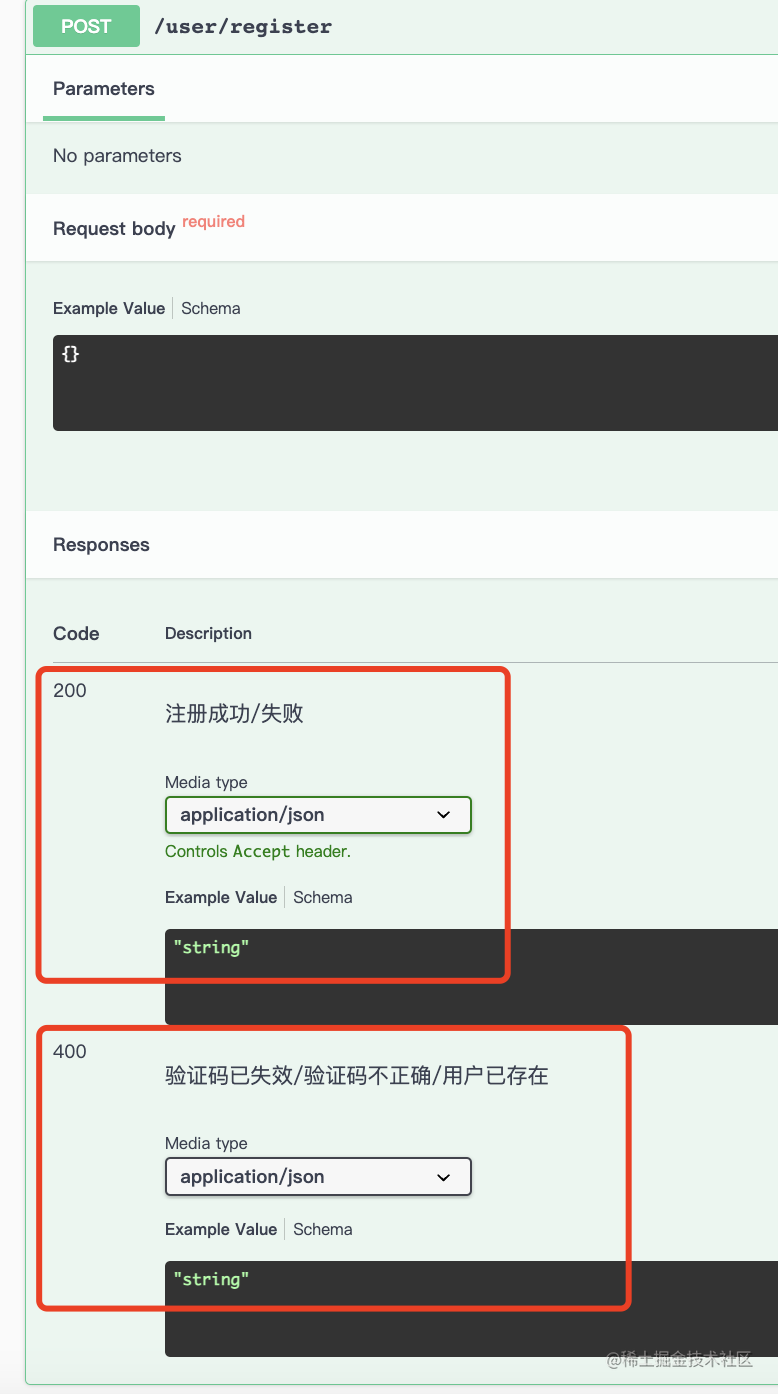
Task: Click the 注册成功/失败 response description
Action: point(234,714)
